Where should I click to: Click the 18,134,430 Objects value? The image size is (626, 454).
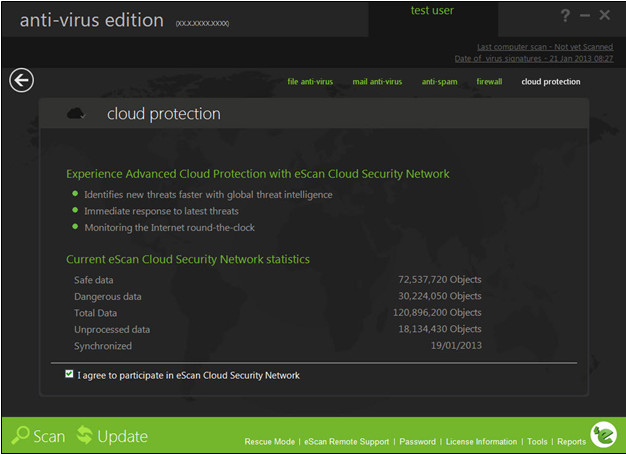440,329
